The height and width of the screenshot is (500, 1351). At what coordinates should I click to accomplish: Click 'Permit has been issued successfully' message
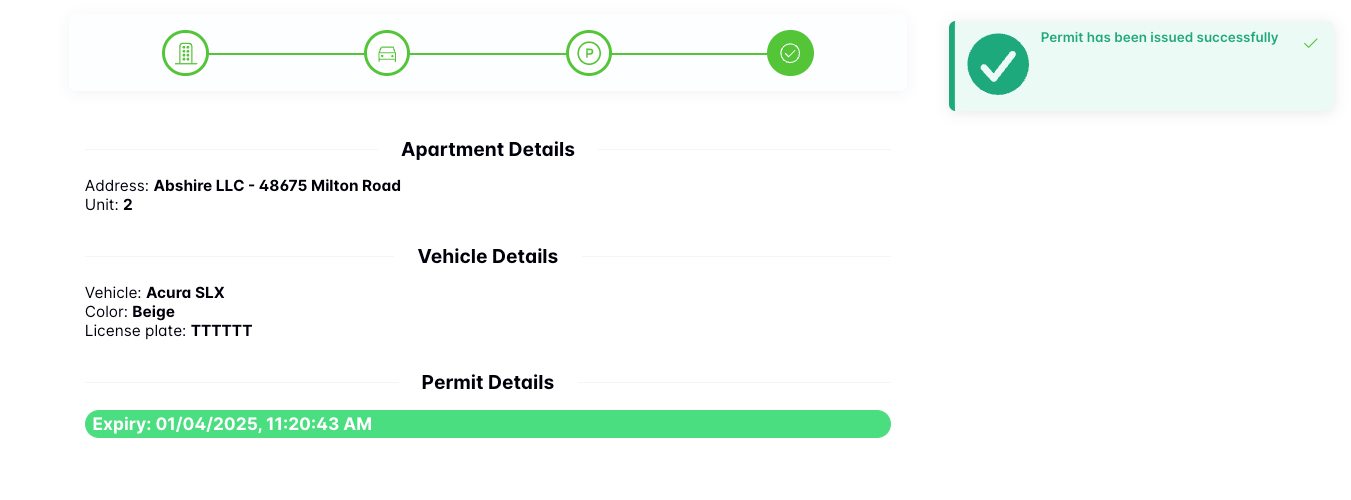[1159, 38]
